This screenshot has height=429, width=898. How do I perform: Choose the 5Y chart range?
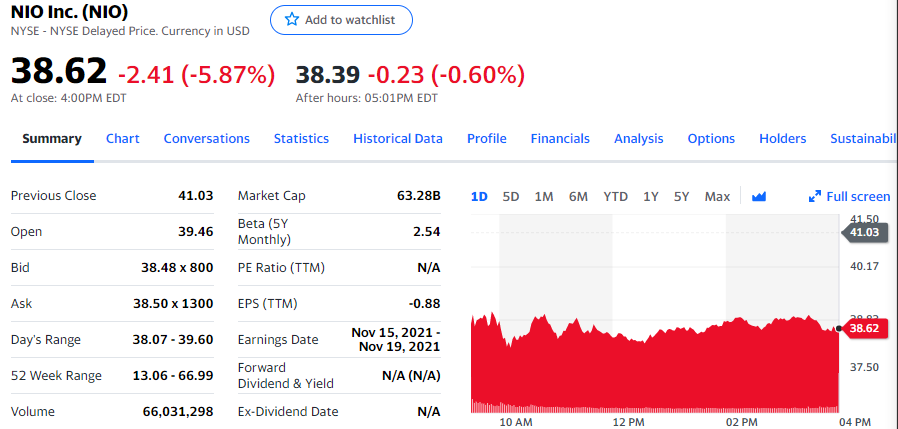click(681, 196)
